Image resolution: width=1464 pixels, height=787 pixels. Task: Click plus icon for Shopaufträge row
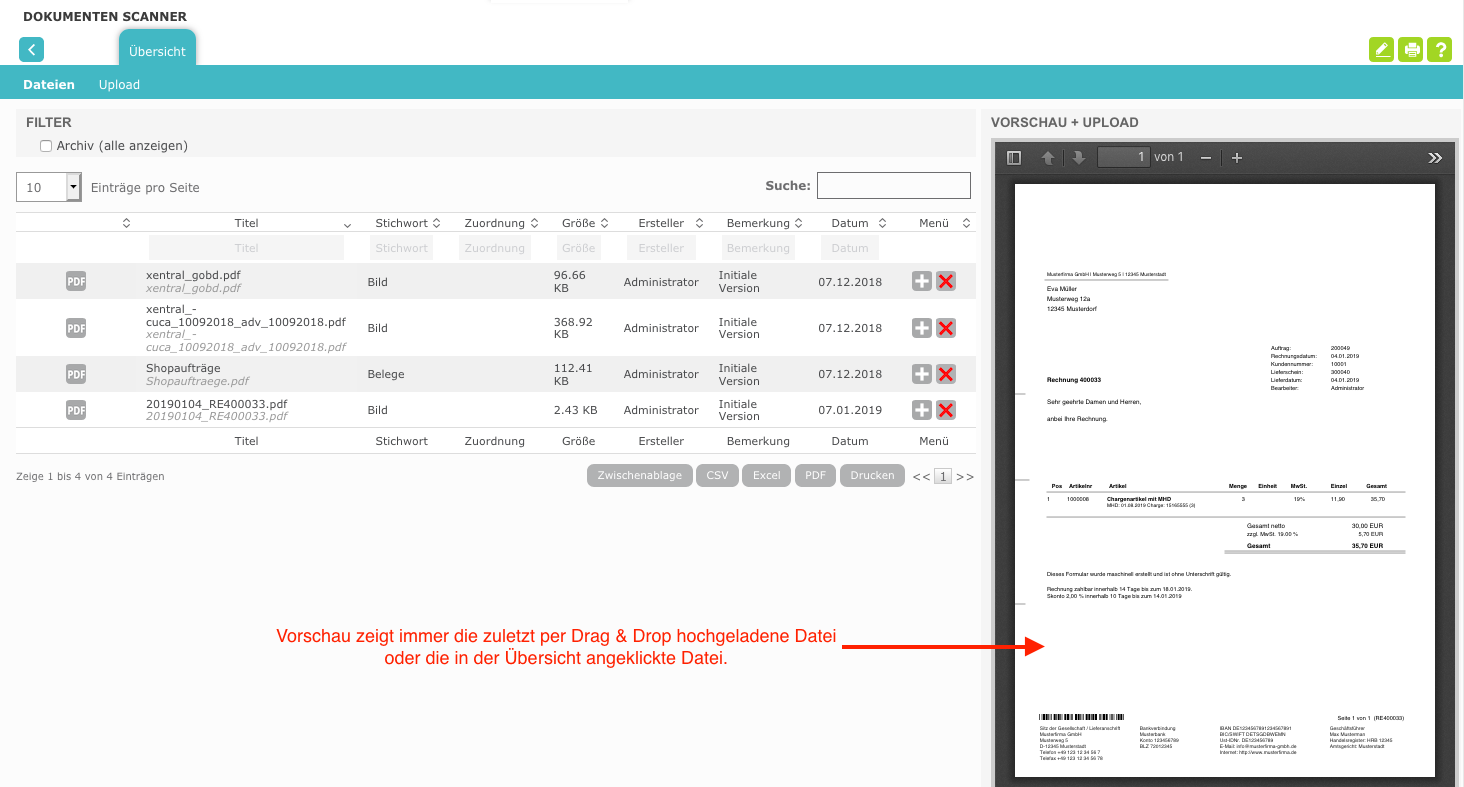(x=922, y=374)
